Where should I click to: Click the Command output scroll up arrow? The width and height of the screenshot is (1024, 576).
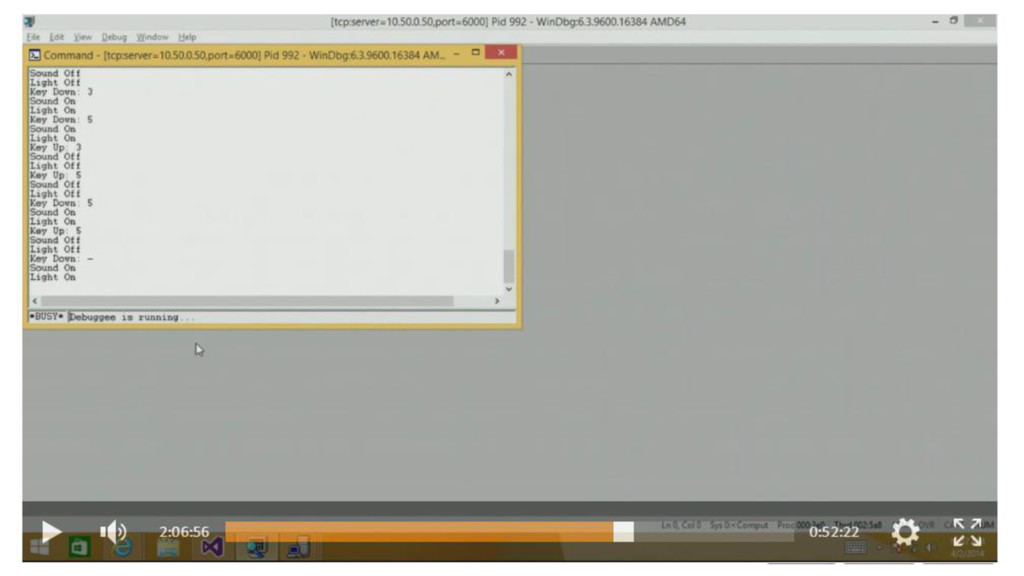509,74
